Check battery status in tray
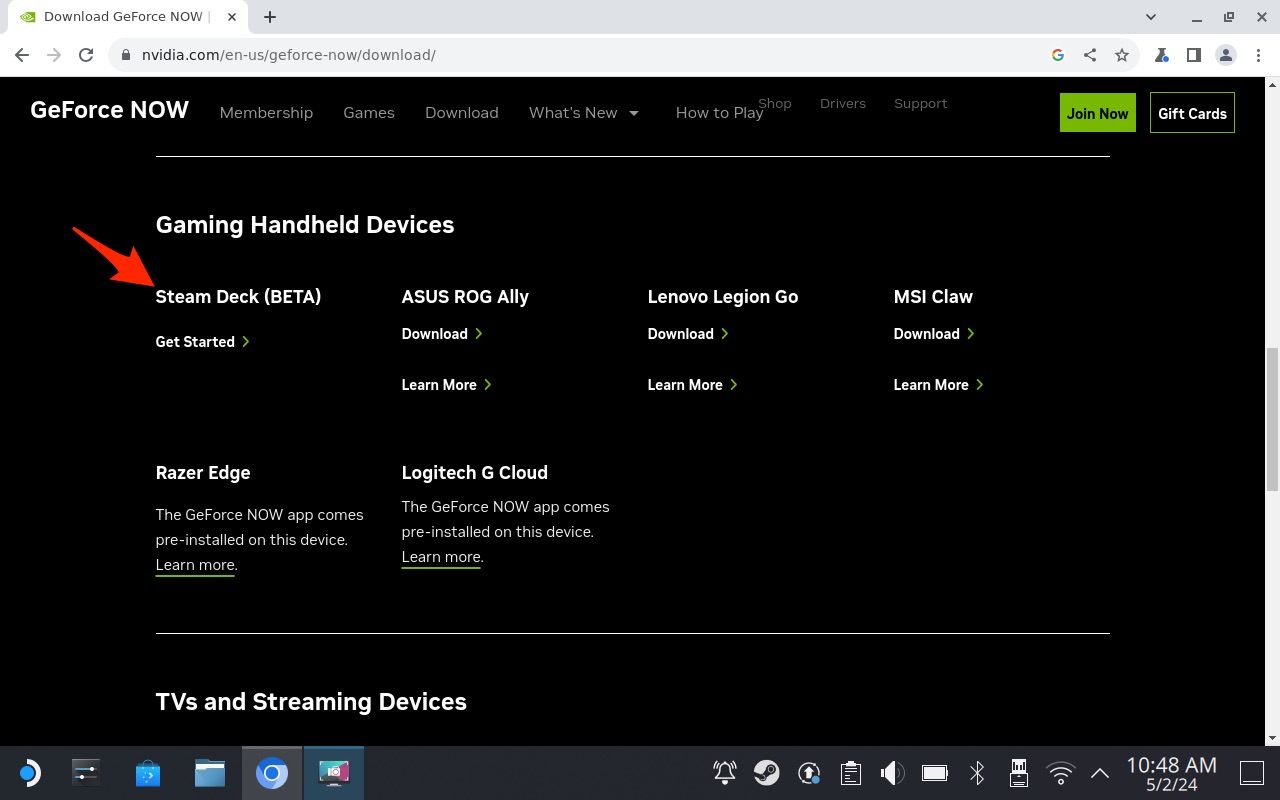Viewport: 1280px width, 800px height. click(x=935, y=773)
